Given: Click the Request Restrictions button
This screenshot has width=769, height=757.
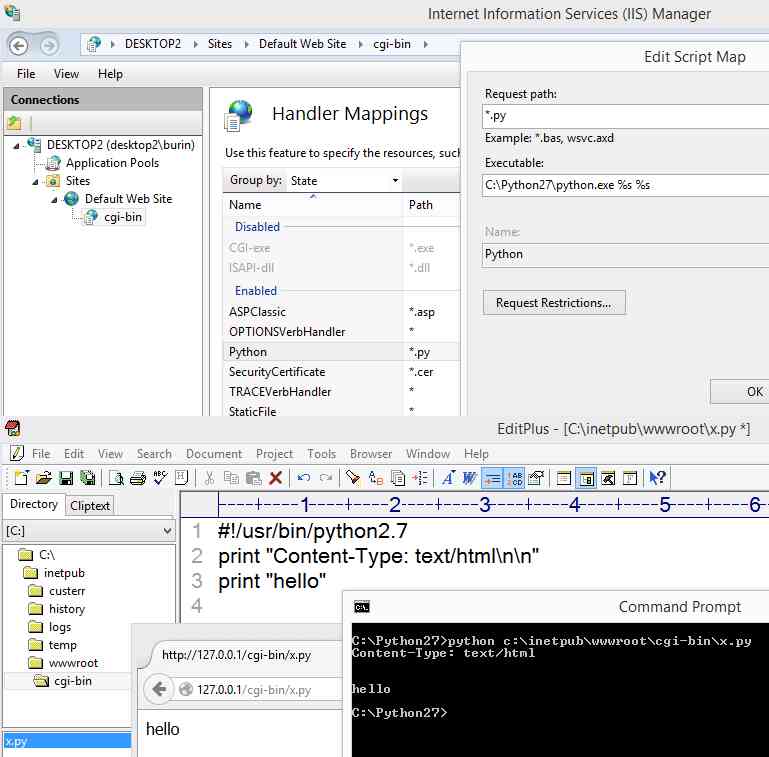Looking at the screenshot, I should point(554,302).
